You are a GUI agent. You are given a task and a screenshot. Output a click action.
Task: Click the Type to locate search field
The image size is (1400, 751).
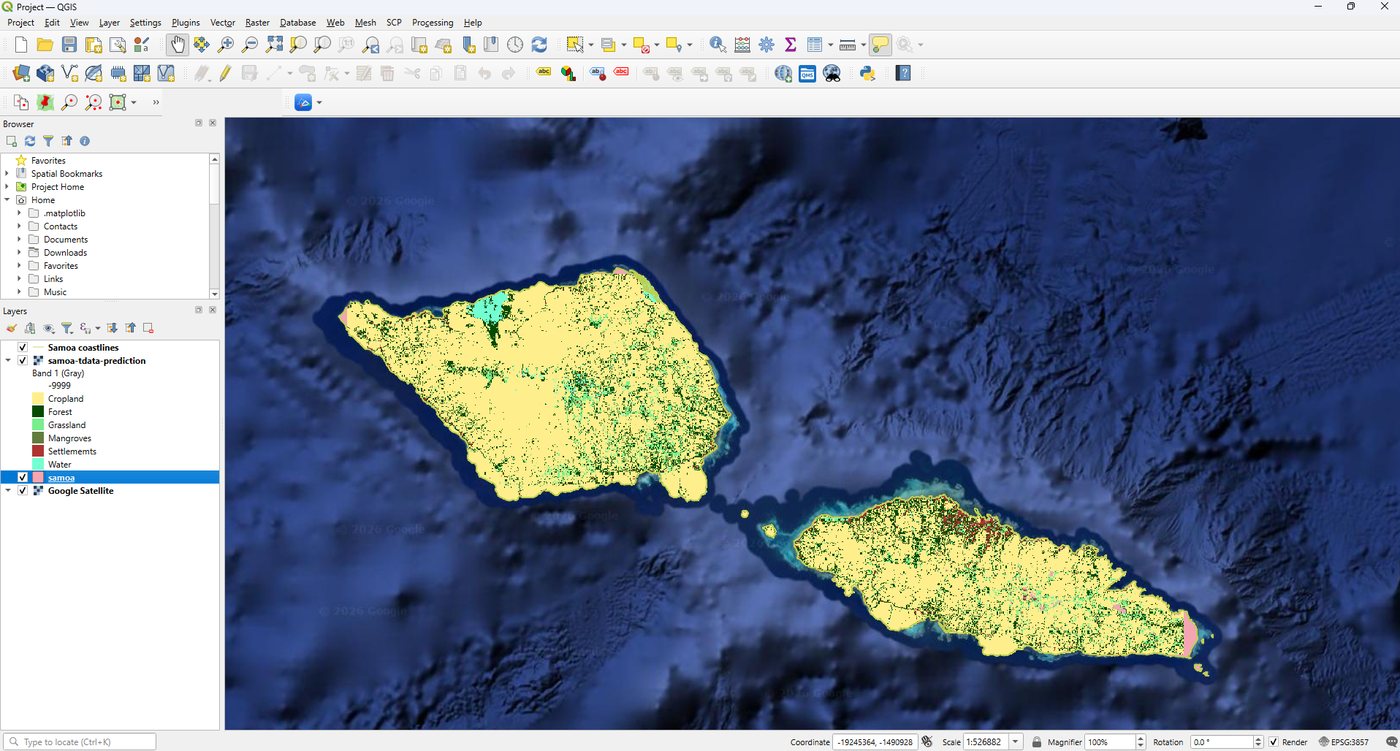pyautogui.click(x=79, y=742)
